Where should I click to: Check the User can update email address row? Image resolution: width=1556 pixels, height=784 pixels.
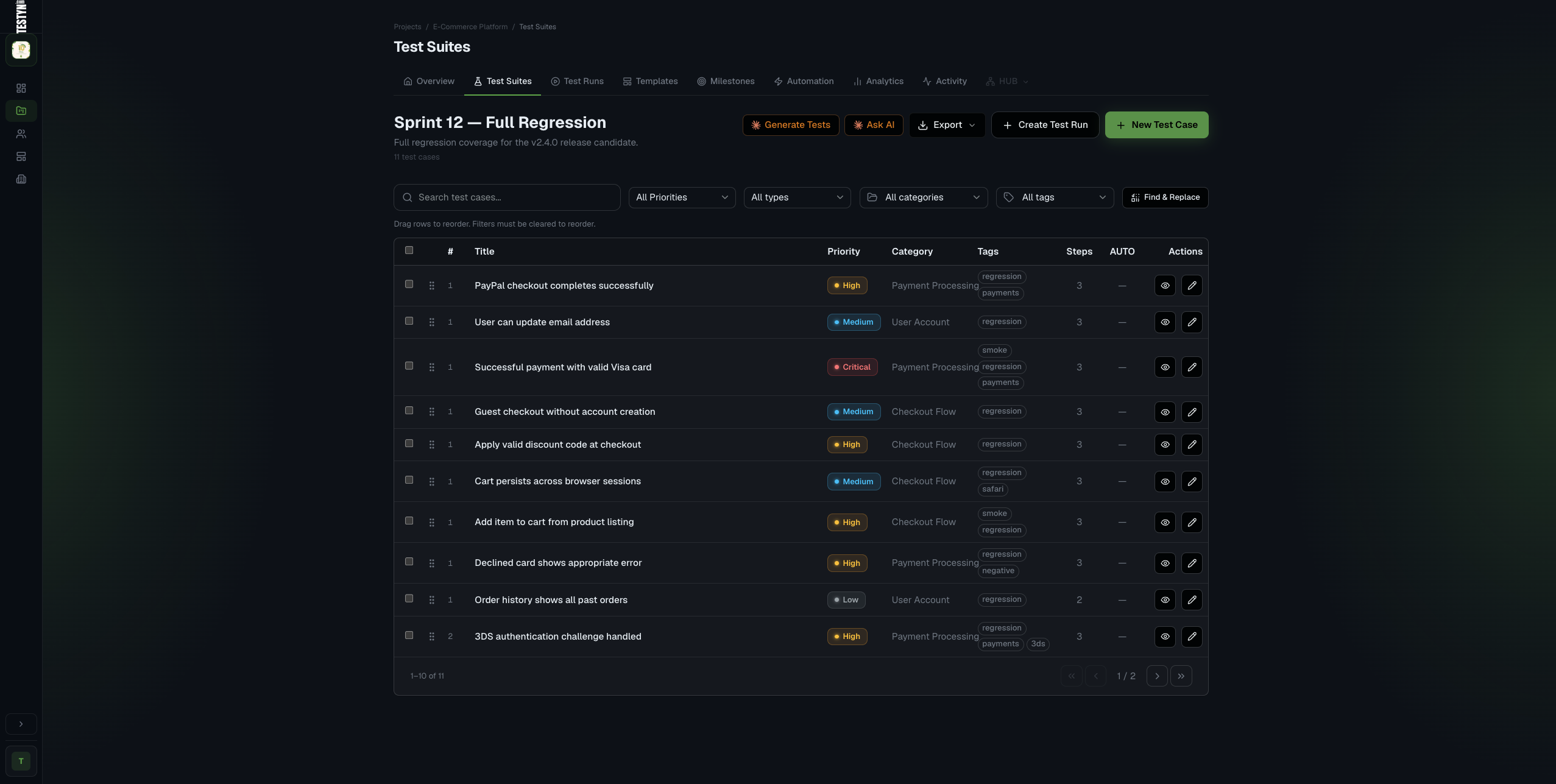409,321
